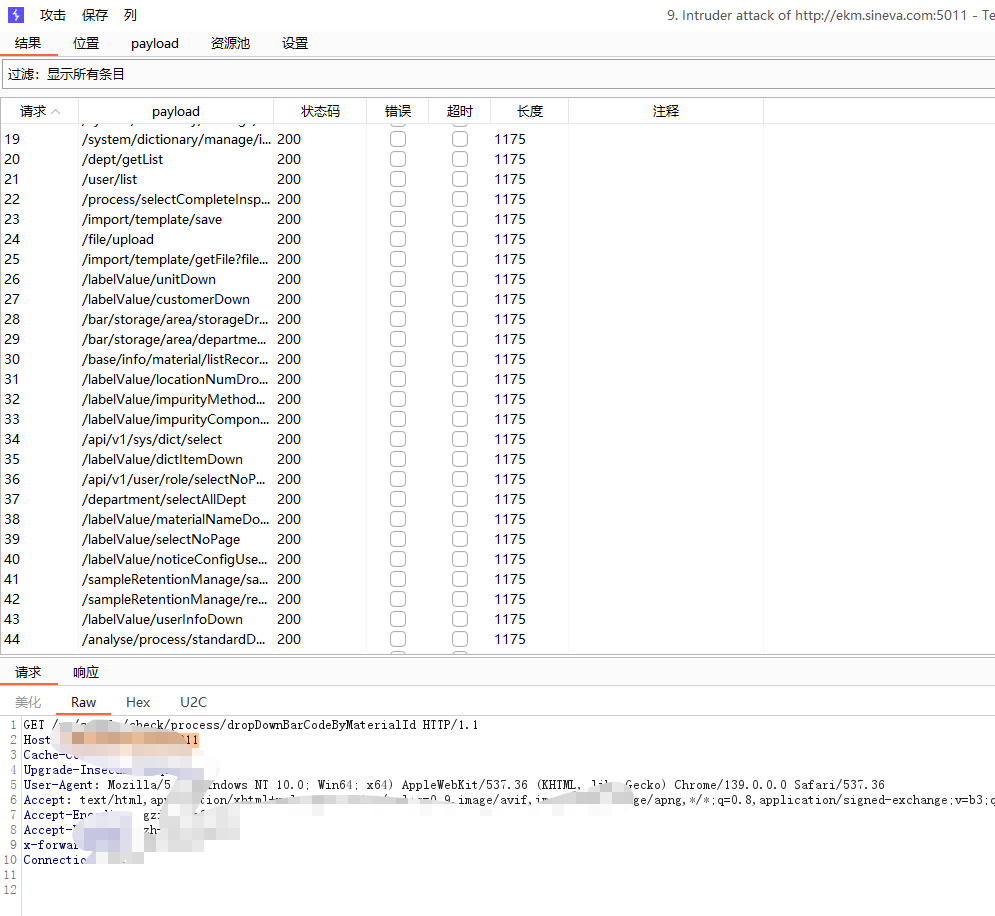Select payload /department/selectAllDept row
Viewport: 995px width, 916px height.
[164, 499]
